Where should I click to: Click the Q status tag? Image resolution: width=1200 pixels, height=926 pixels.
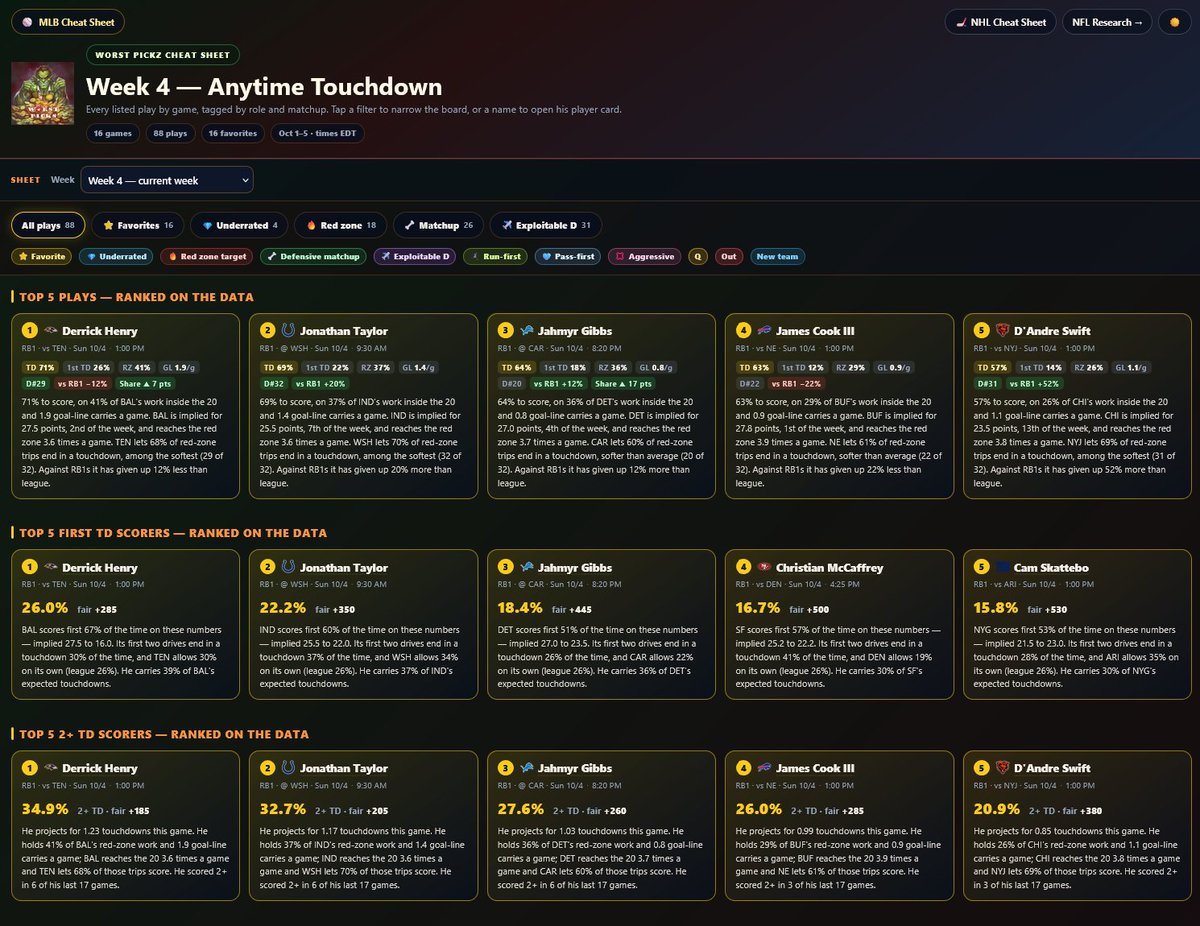click(x=698, y=256)
